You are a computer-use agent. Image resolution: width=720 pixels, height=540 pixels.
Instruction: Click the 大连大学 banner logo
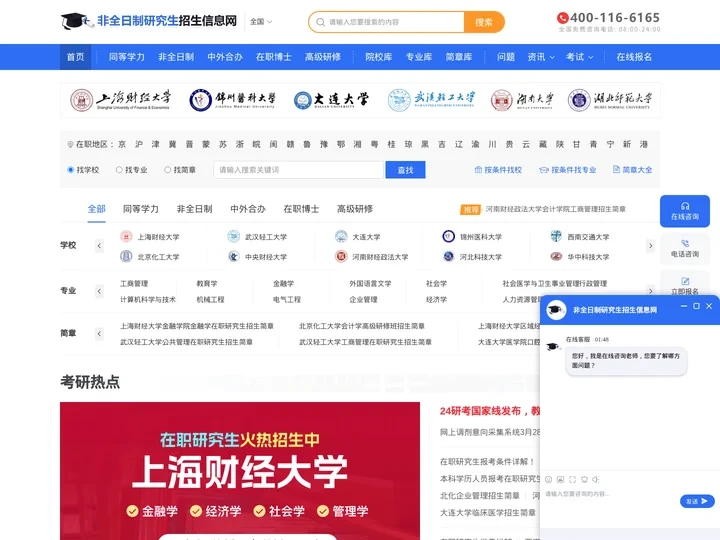331,100
